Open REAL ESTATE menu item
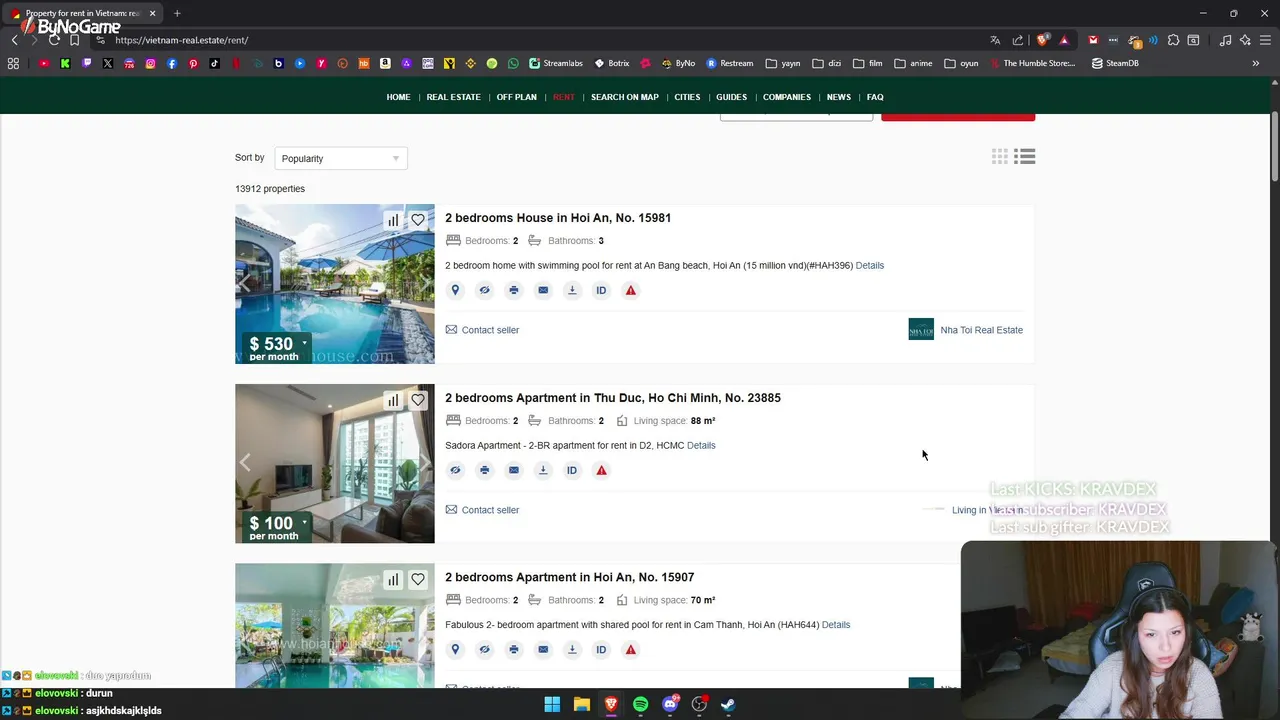 [454, 97]
